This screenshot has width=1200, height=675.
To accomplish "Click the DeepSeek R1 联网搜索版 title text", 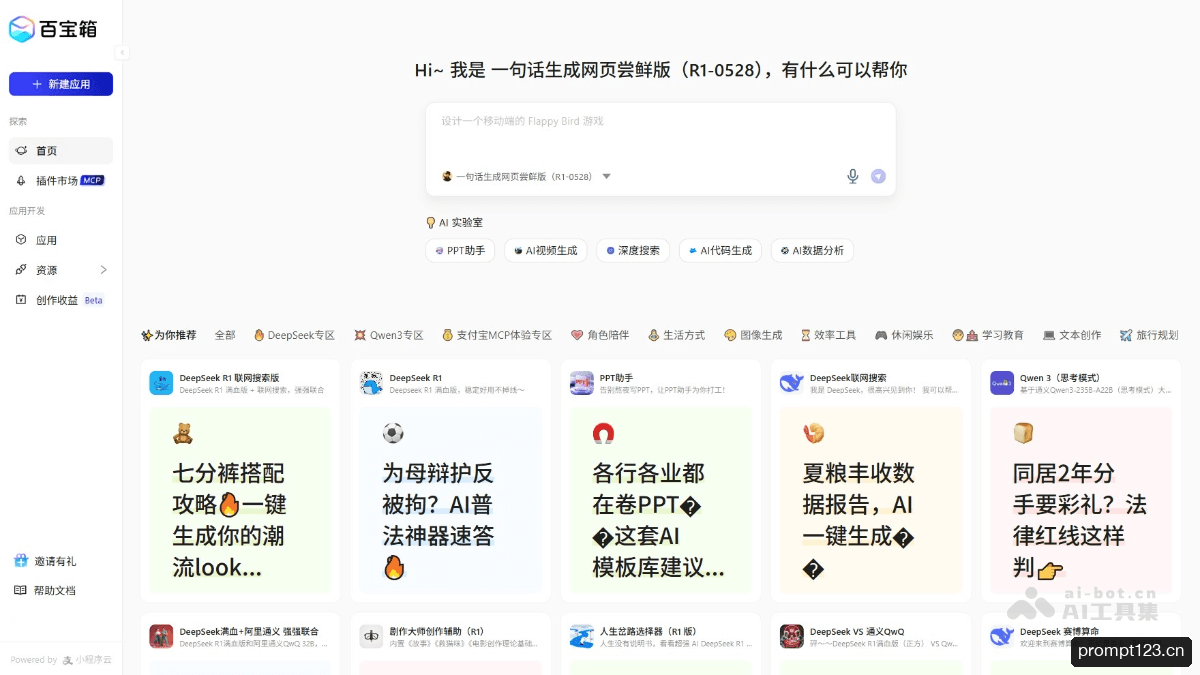I will click(x=230, y=378).
